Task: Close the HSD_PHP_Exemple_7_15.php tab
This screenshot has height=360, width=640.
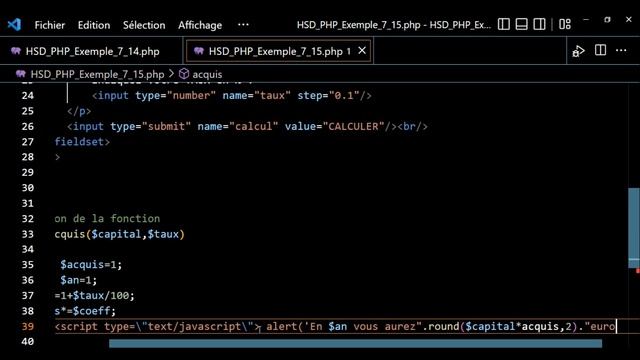Action: [x=362, y=51]
